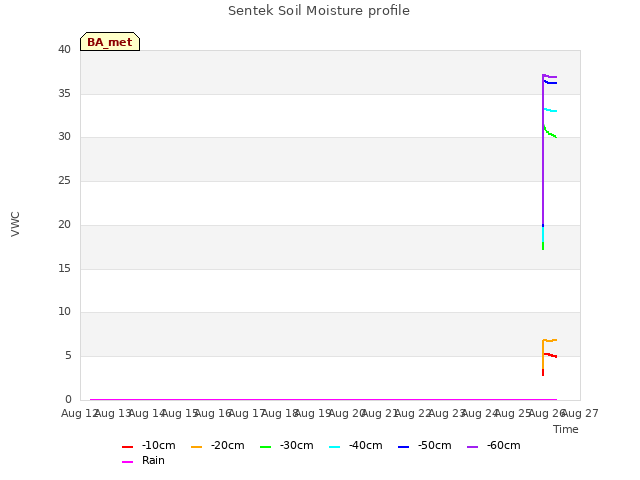Click the y-axis tick label 0
The width and height of the screenshot is (640, 480).
click(68, 399)
